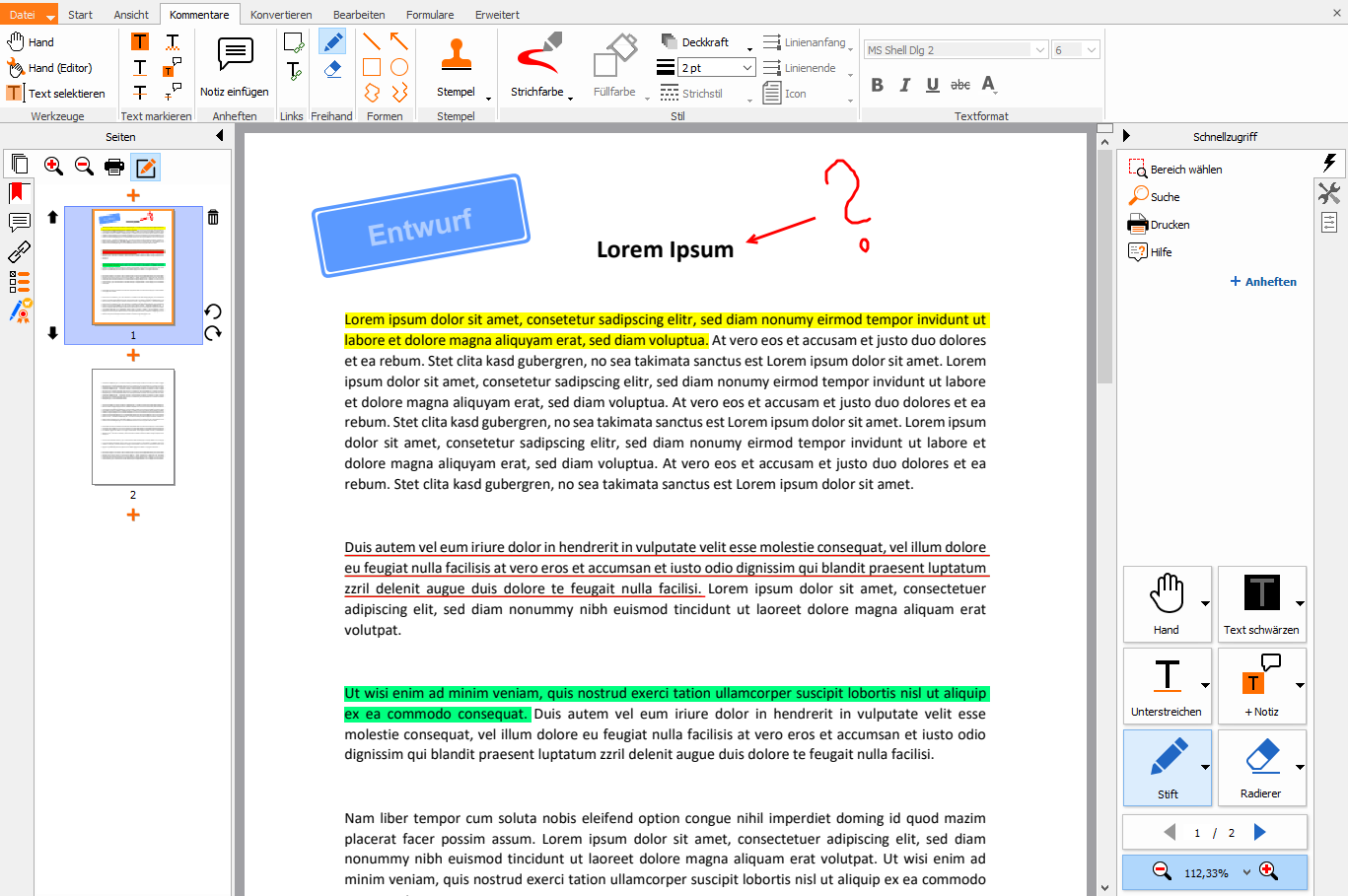Open the line width 2 pt dropdown

point(746,68)
